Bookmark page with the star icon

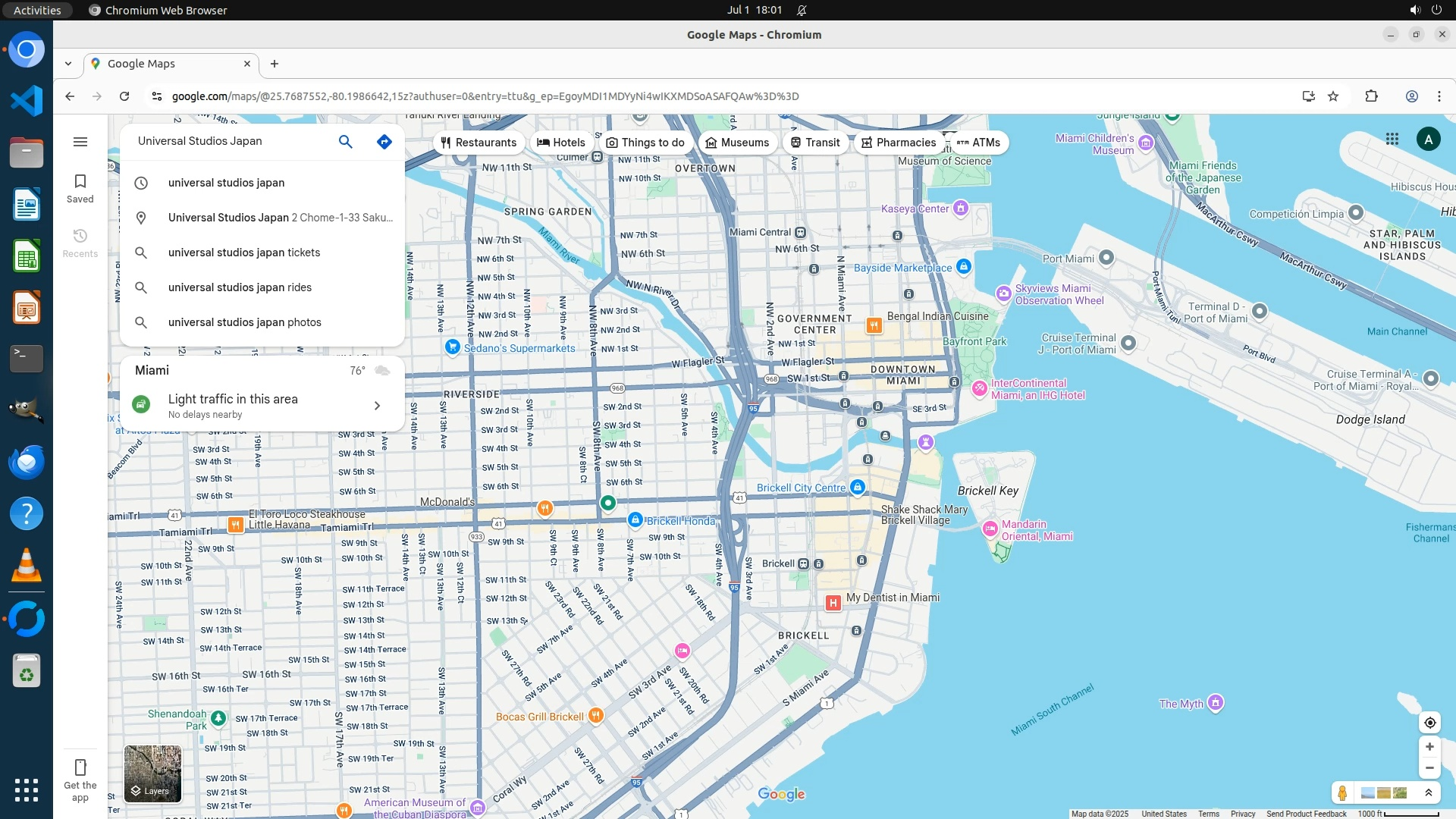point(1333,96)
